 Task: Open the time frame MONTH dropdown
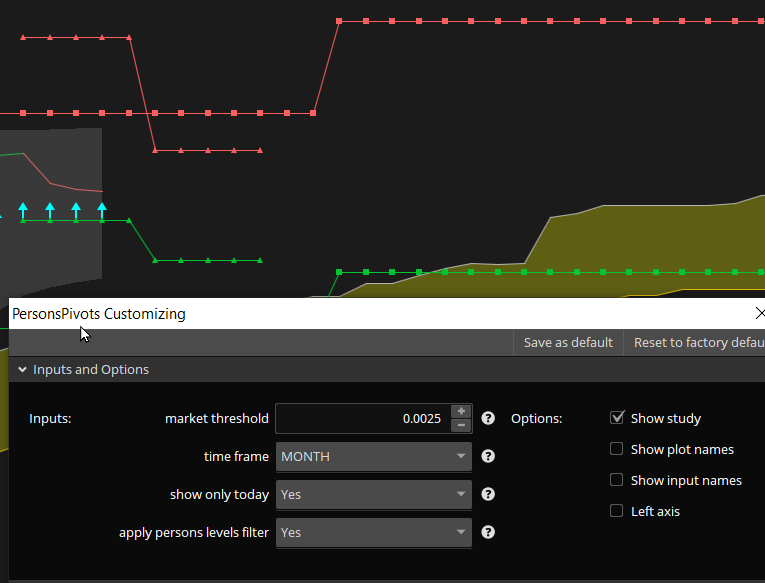click(374, 457)
